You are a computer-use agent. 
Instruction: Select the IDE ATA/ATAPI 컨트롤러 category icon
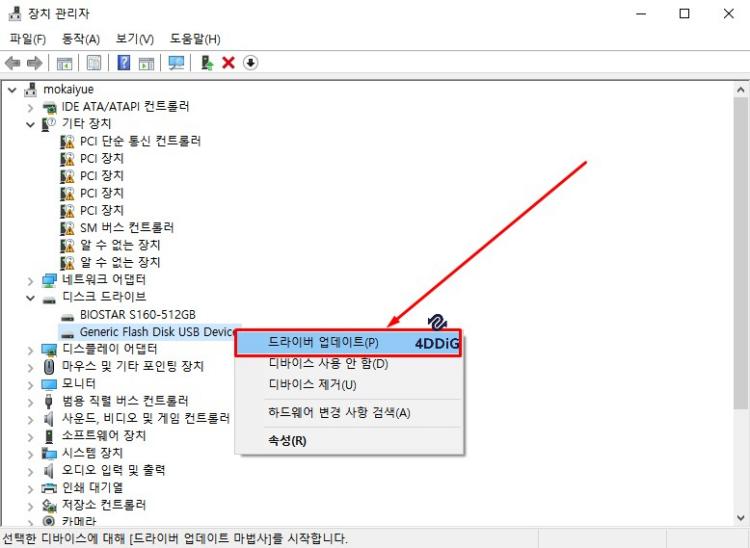pyautogui.click(x=49, y=107)
